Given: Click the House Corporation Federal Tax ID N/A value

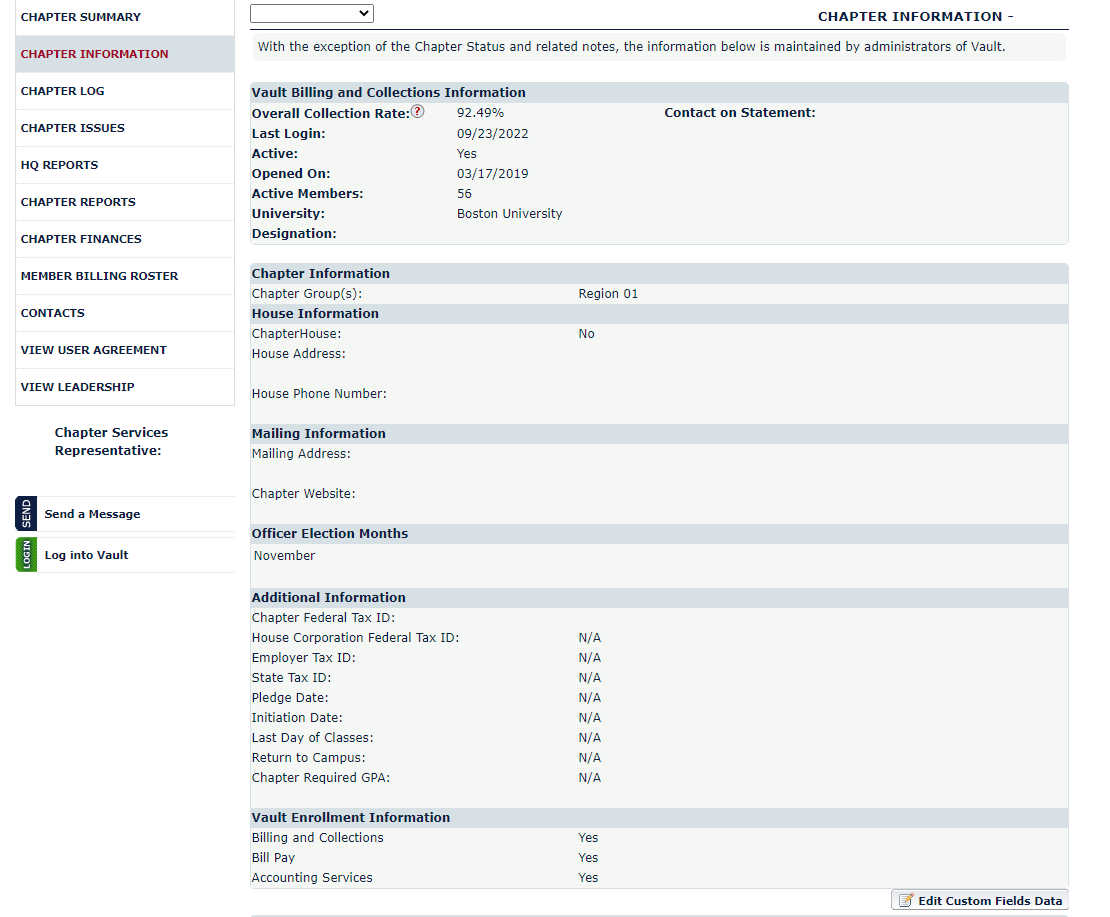Looking at the screenshot, I should click(x=589, y=637).
